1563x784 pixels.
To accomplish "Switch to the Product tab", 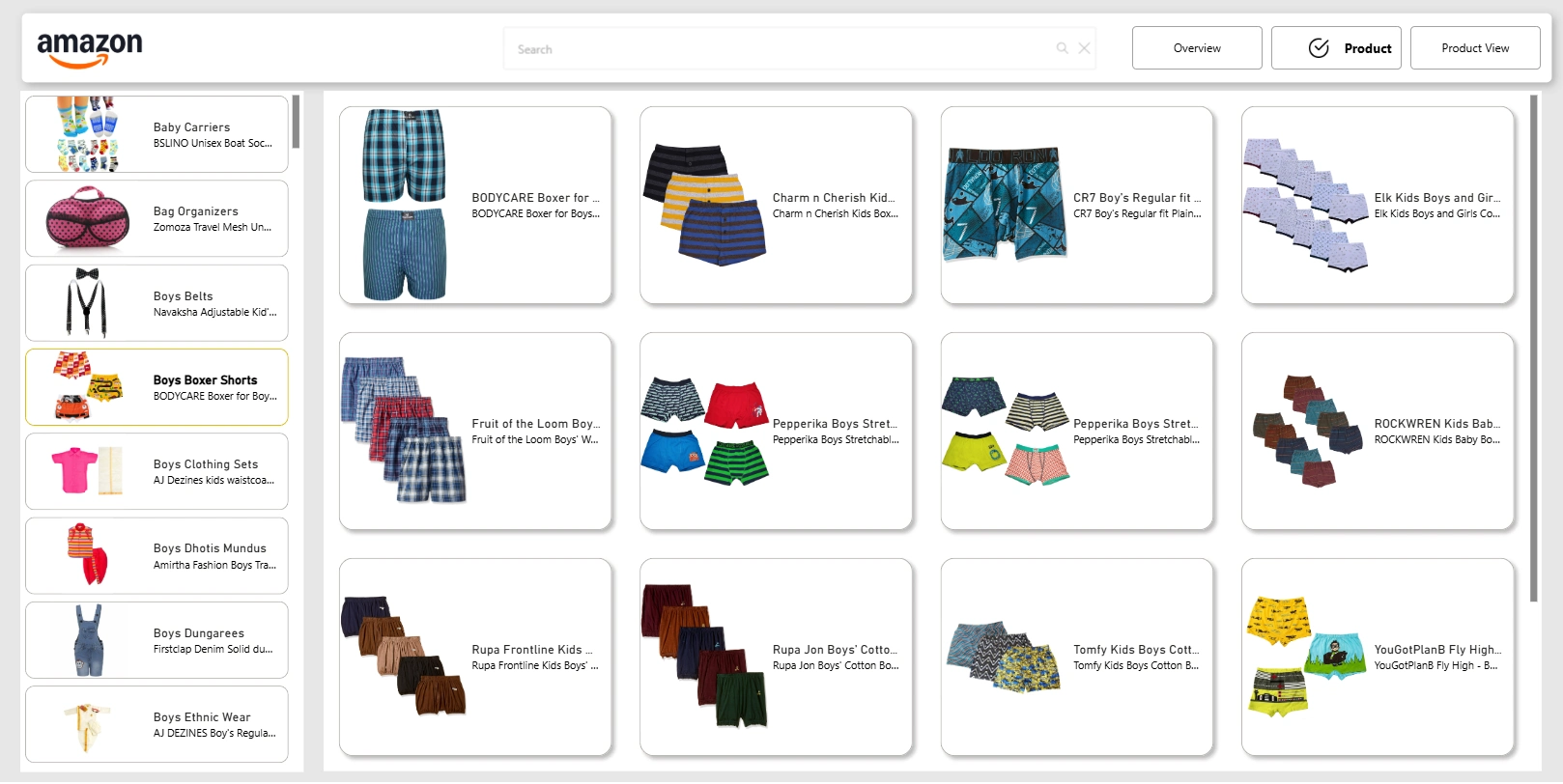I will tap(1336, 48).
